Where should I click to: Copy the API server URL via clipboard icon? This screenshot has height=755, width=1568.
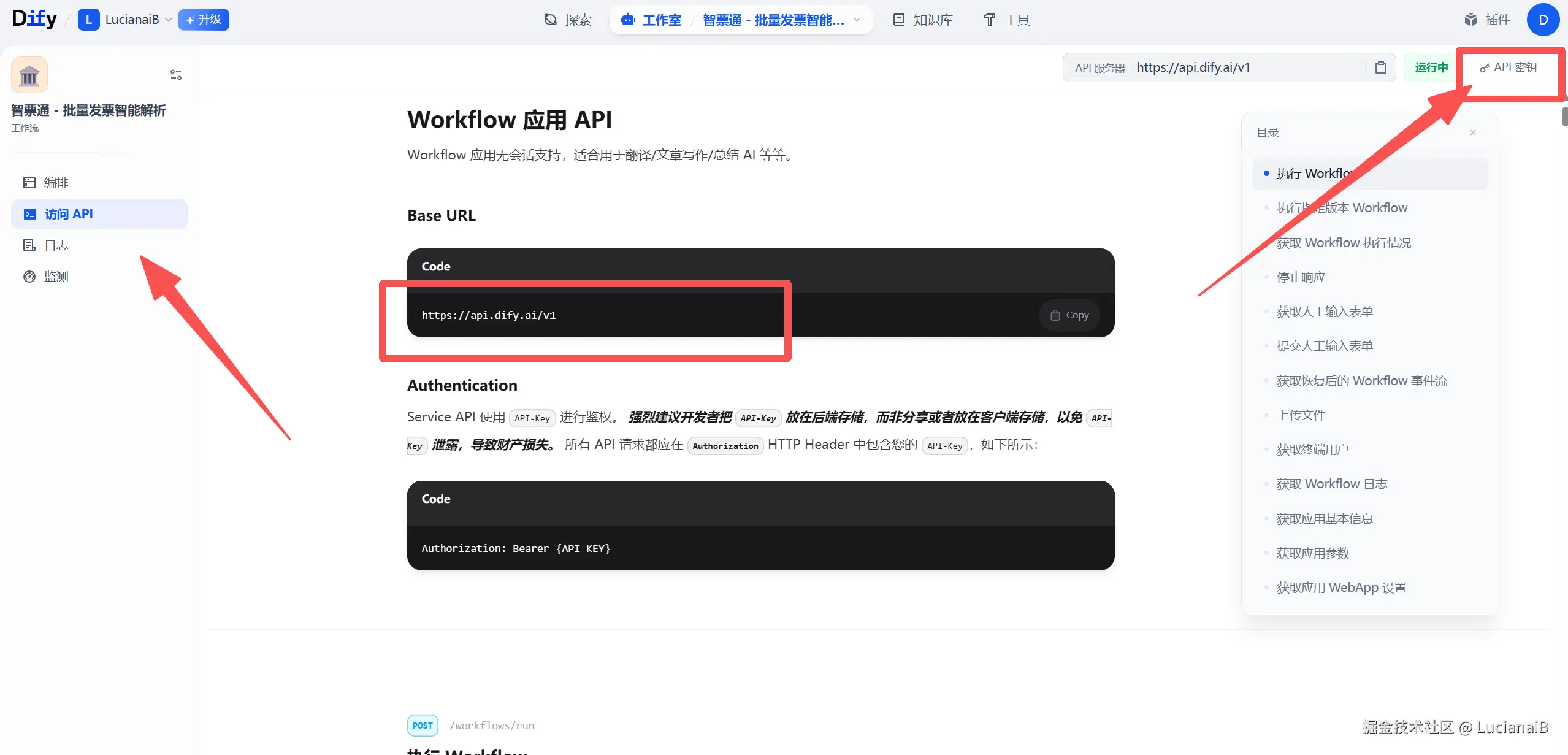coord(1380,67)
